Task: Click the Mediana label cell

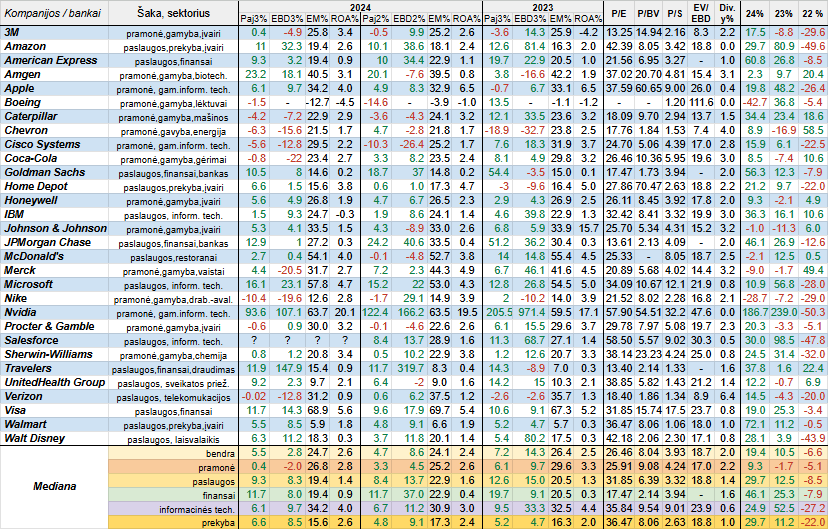Action: 54,487
